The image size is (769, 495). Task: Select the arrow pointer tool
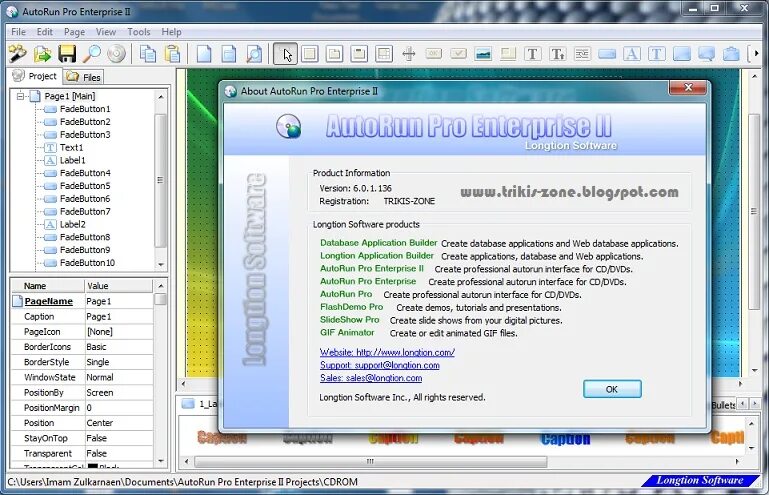[285, 53]
